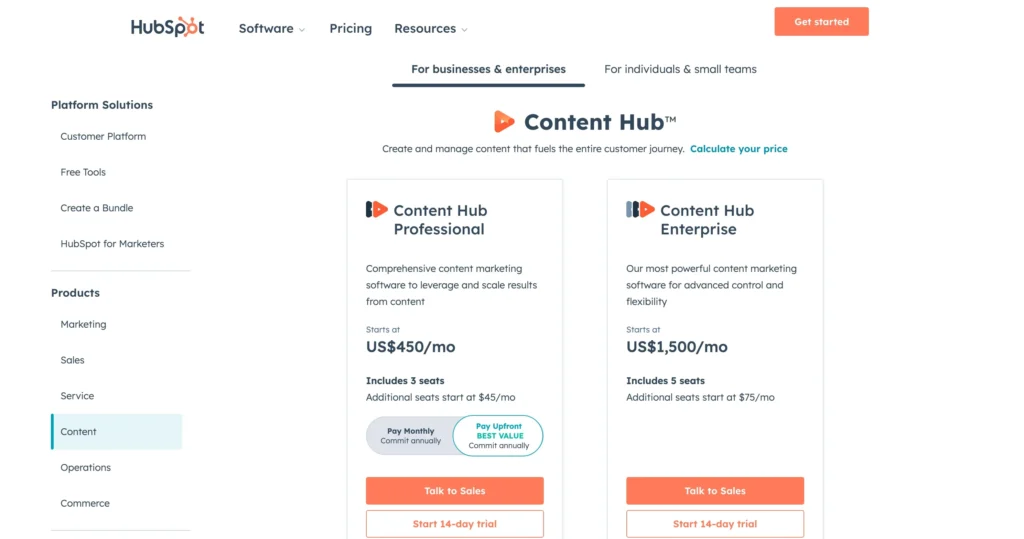Open Customer Platform in sidebar
The image size is (1024, 539).
(x=103, y=136)
